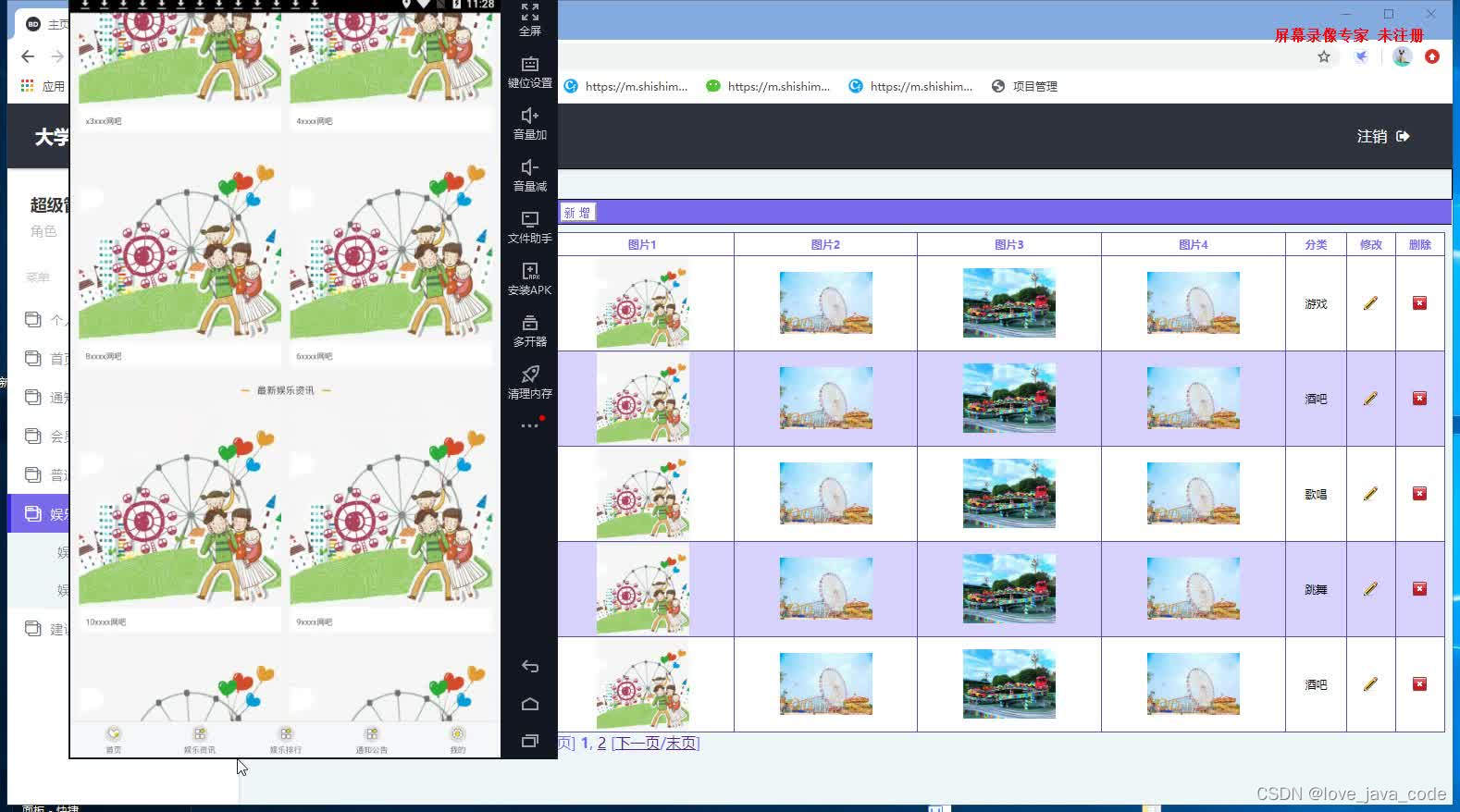Delete the last-row 酒吧 entry
The height and width of the screenshot is (812, 1460).
tap(1419, 684)
